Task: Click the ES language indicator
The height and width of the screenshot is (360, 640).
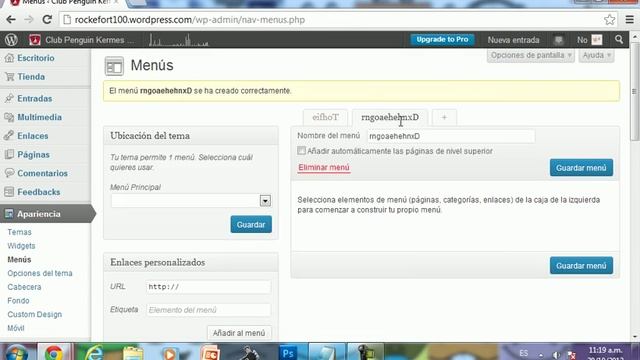Action: tap(524, 353)
